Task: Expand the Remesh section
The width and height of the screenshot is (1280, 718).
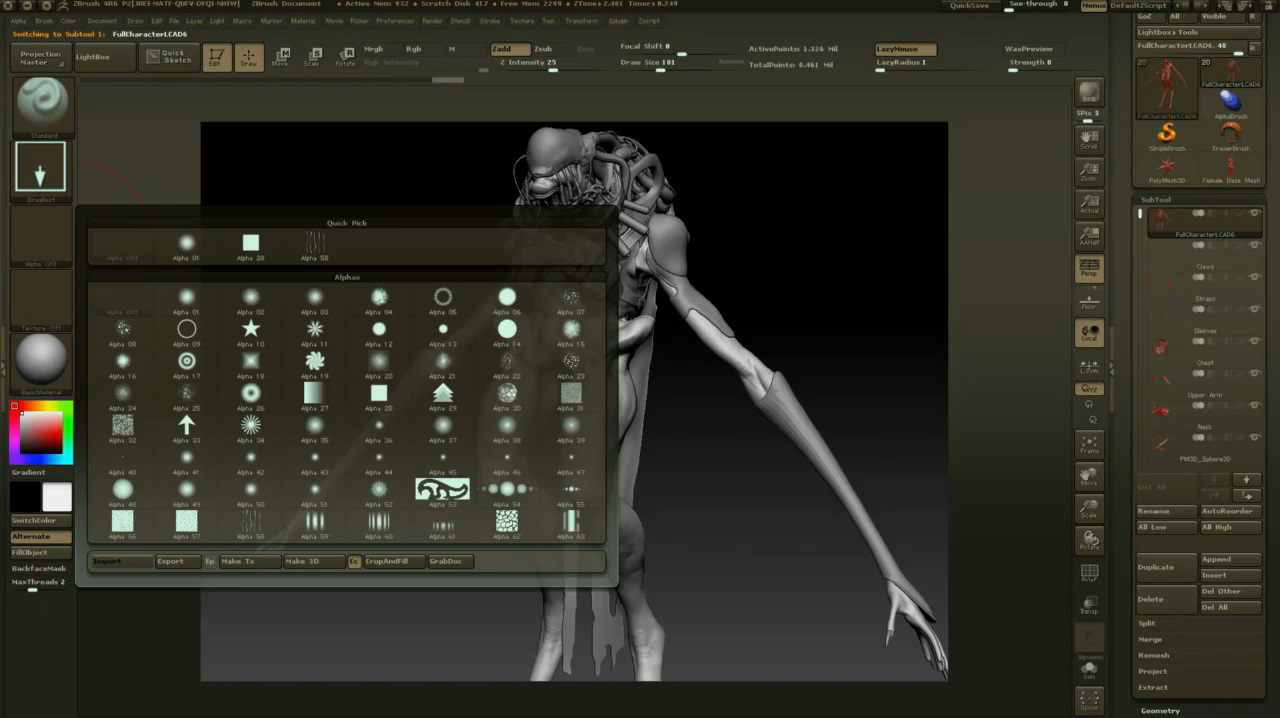Action: pyautogui.click(x=1153, y=655)
